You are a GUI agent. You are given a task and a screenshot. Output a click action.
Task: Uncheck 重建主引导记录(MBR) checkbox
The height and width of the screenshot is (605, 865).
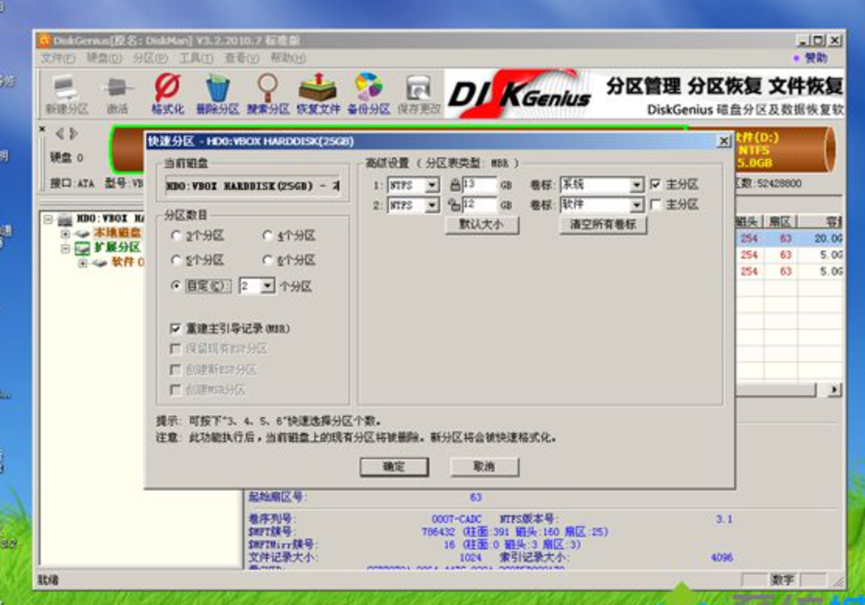pyautogui.click(x=176, y=328)
